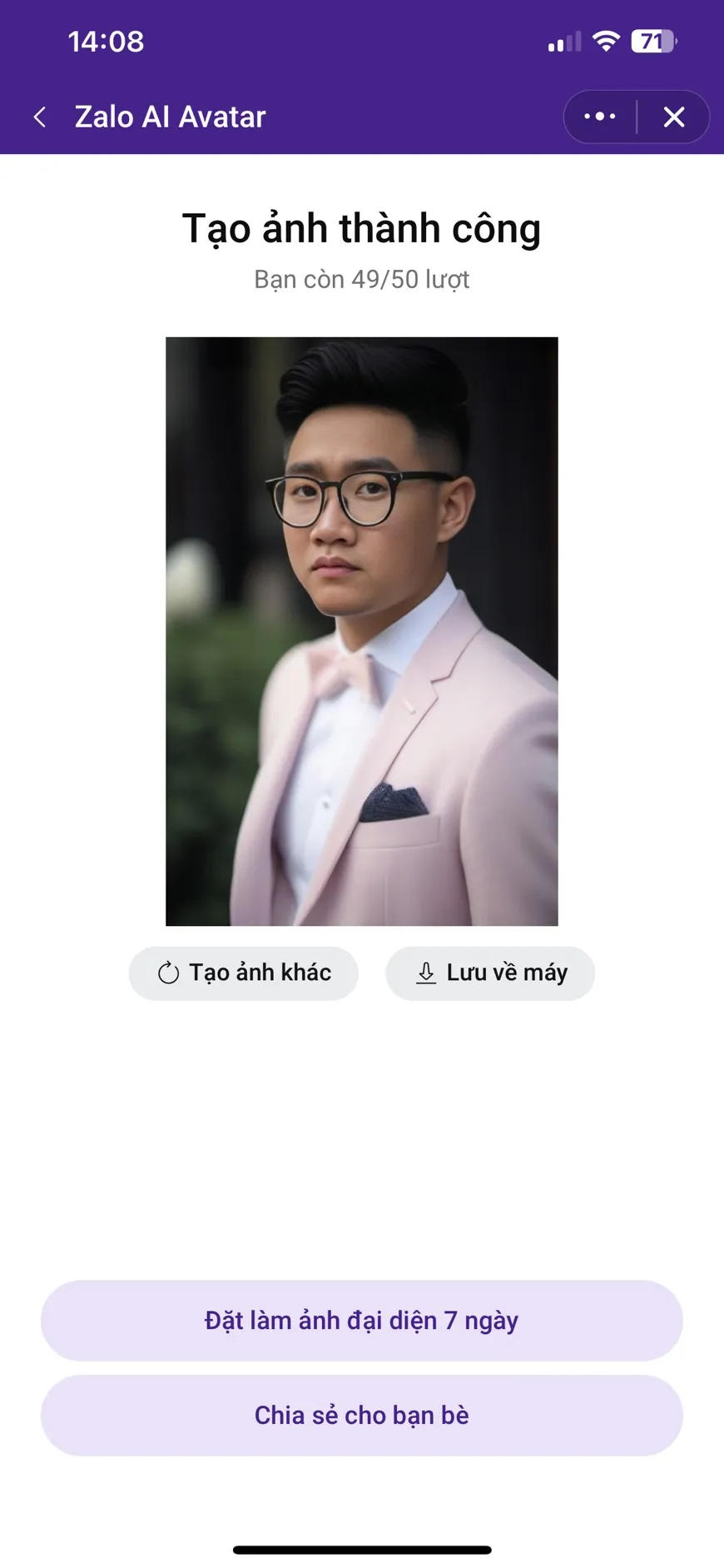The width and height of the screenshot is (724, 1568).
Task: Open the generated avatar portrait image
Action: (362, 631)
